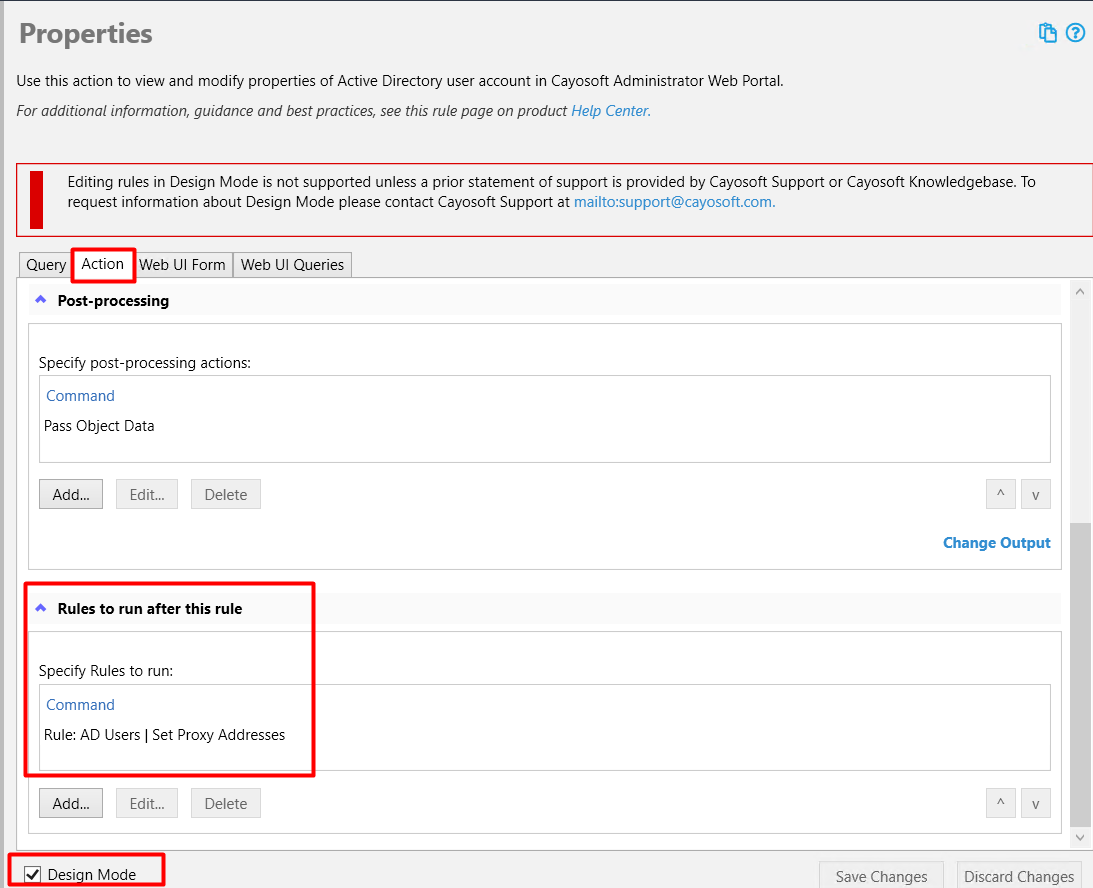Click the Change Output link
The image size is (1093, 888).
(996, 543)
